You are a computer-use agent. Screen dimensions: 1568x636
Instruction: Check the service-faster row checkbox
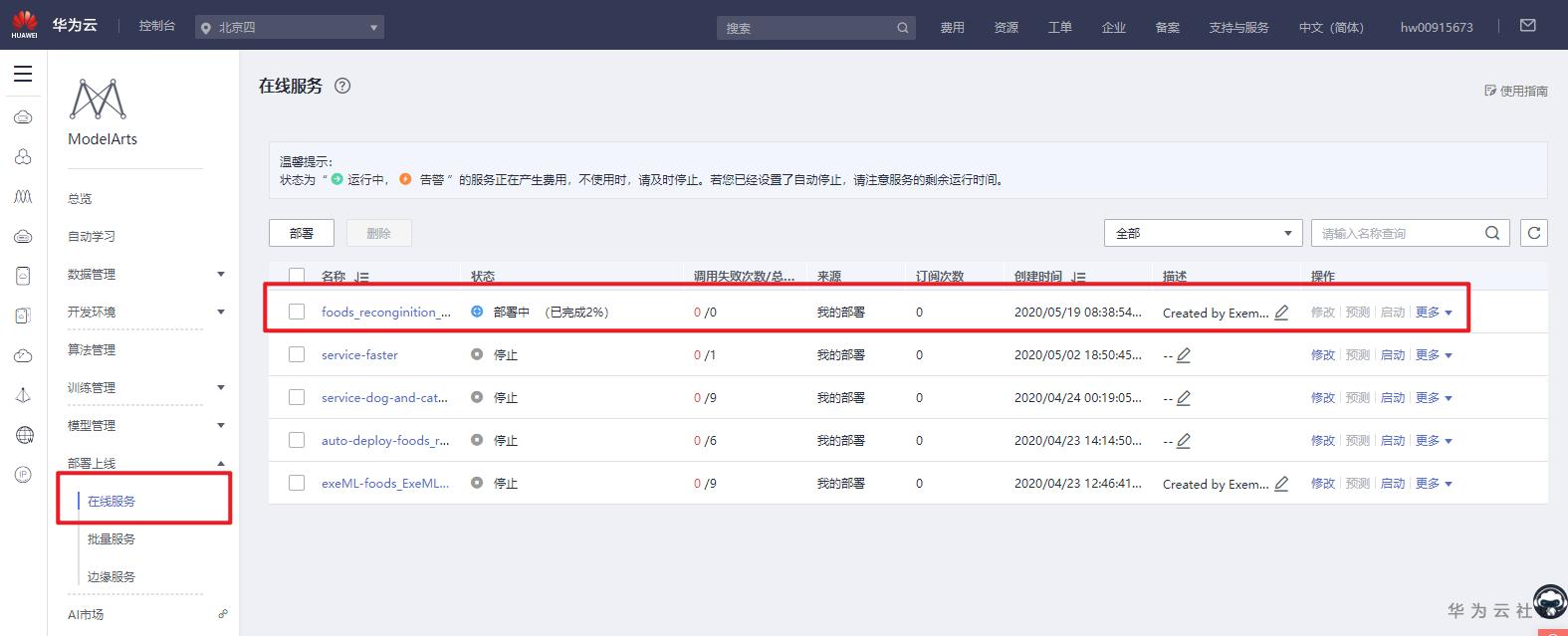point(297,354)
